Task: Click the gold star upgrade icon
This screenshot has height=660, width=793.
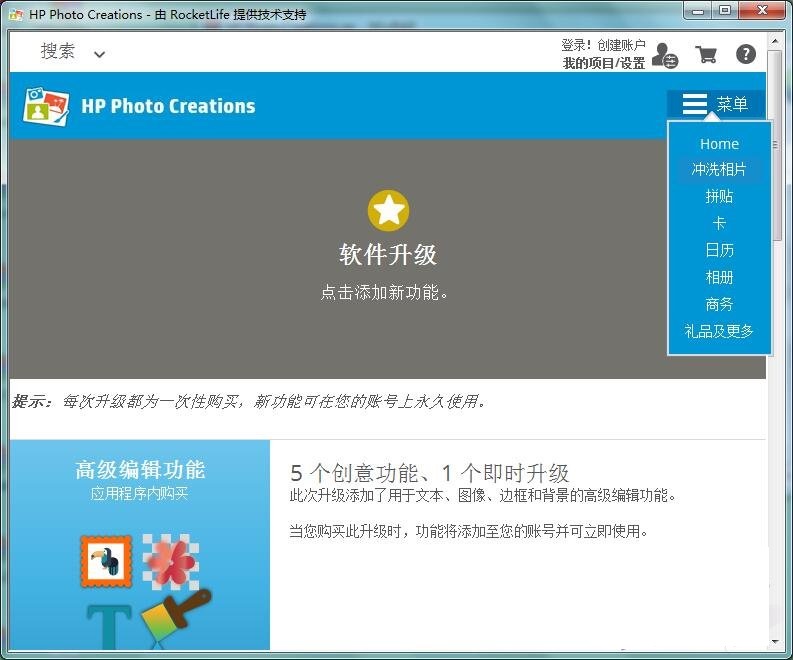Action: (x=388, y=210)
